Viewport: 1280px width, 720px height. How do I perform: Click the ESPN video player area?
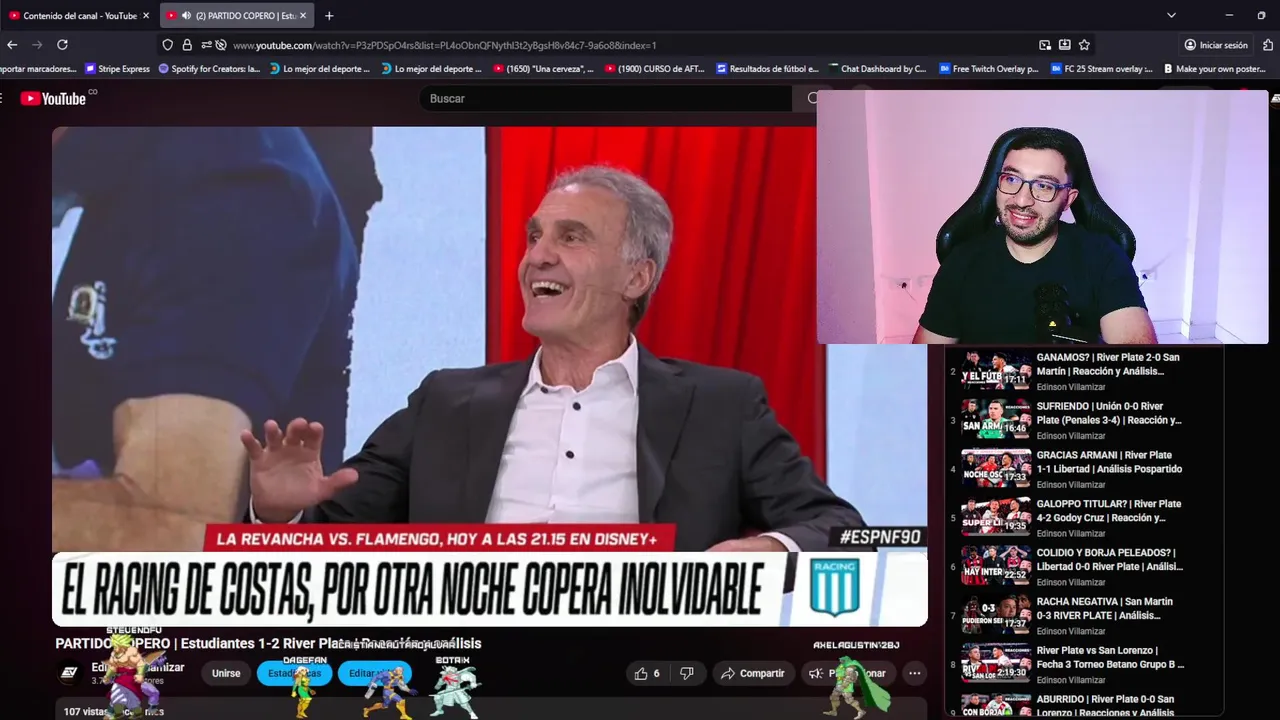coord(490,376)
